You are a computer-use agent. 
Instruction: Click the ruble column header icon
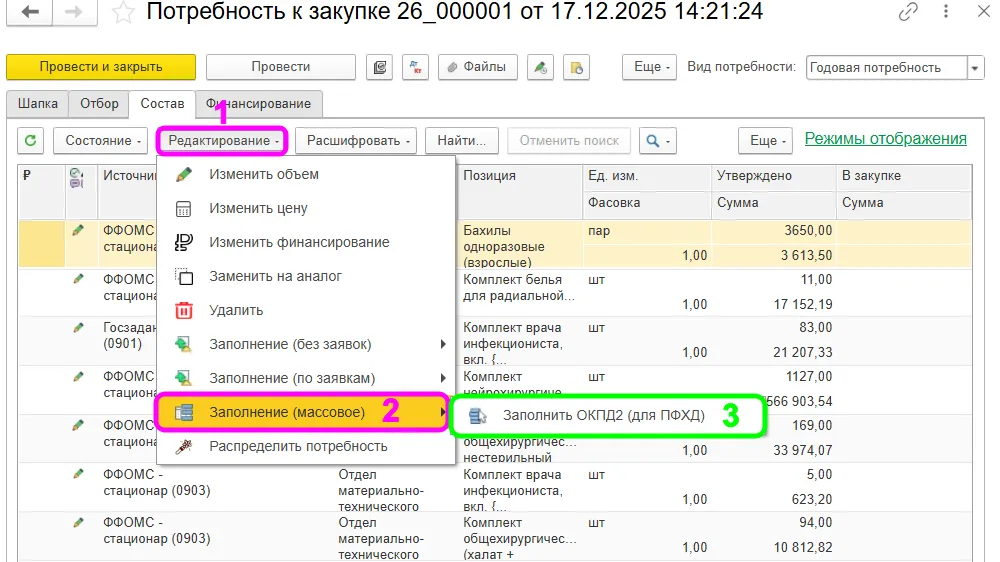click(x=27, y=175)
